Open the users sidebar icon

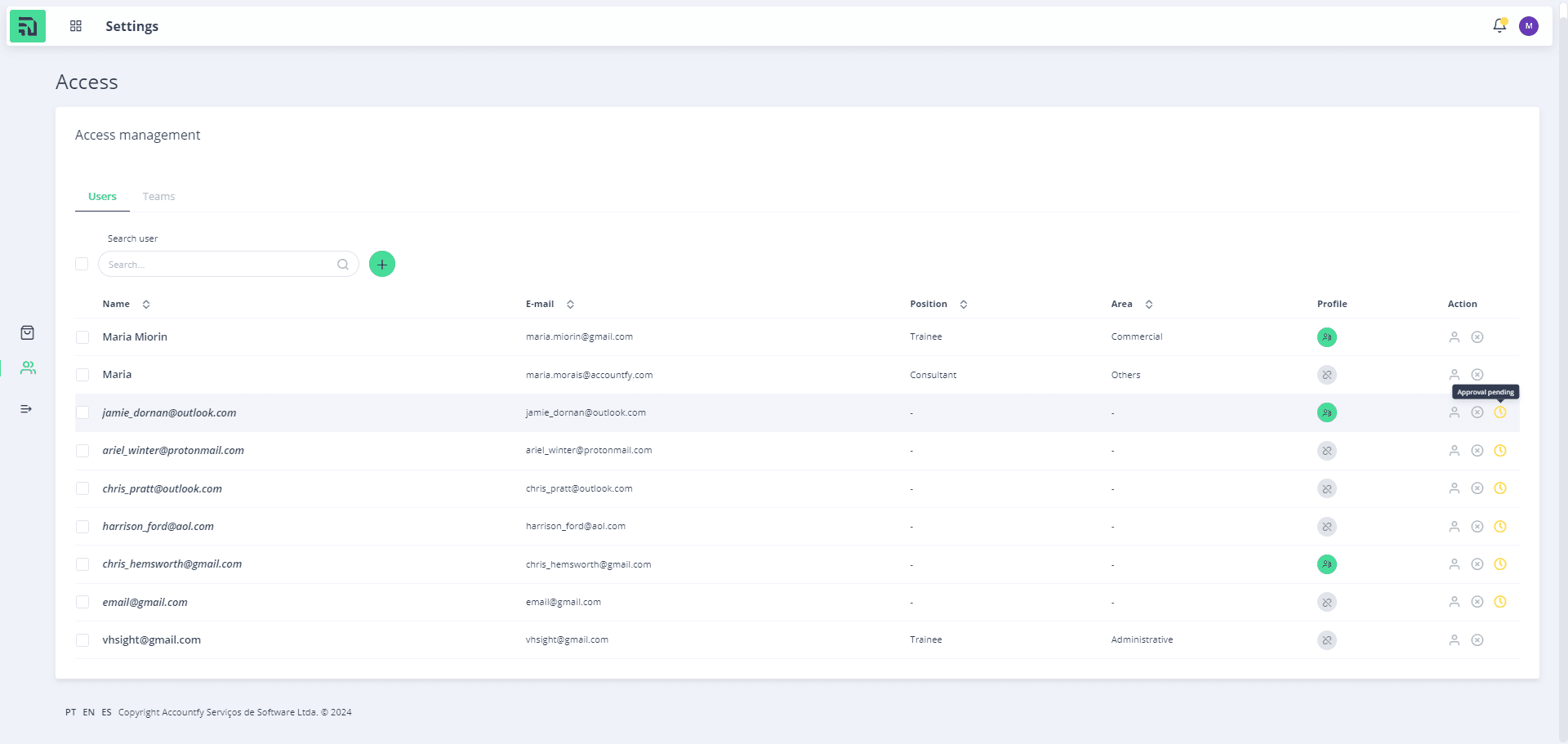click(28, 368)
